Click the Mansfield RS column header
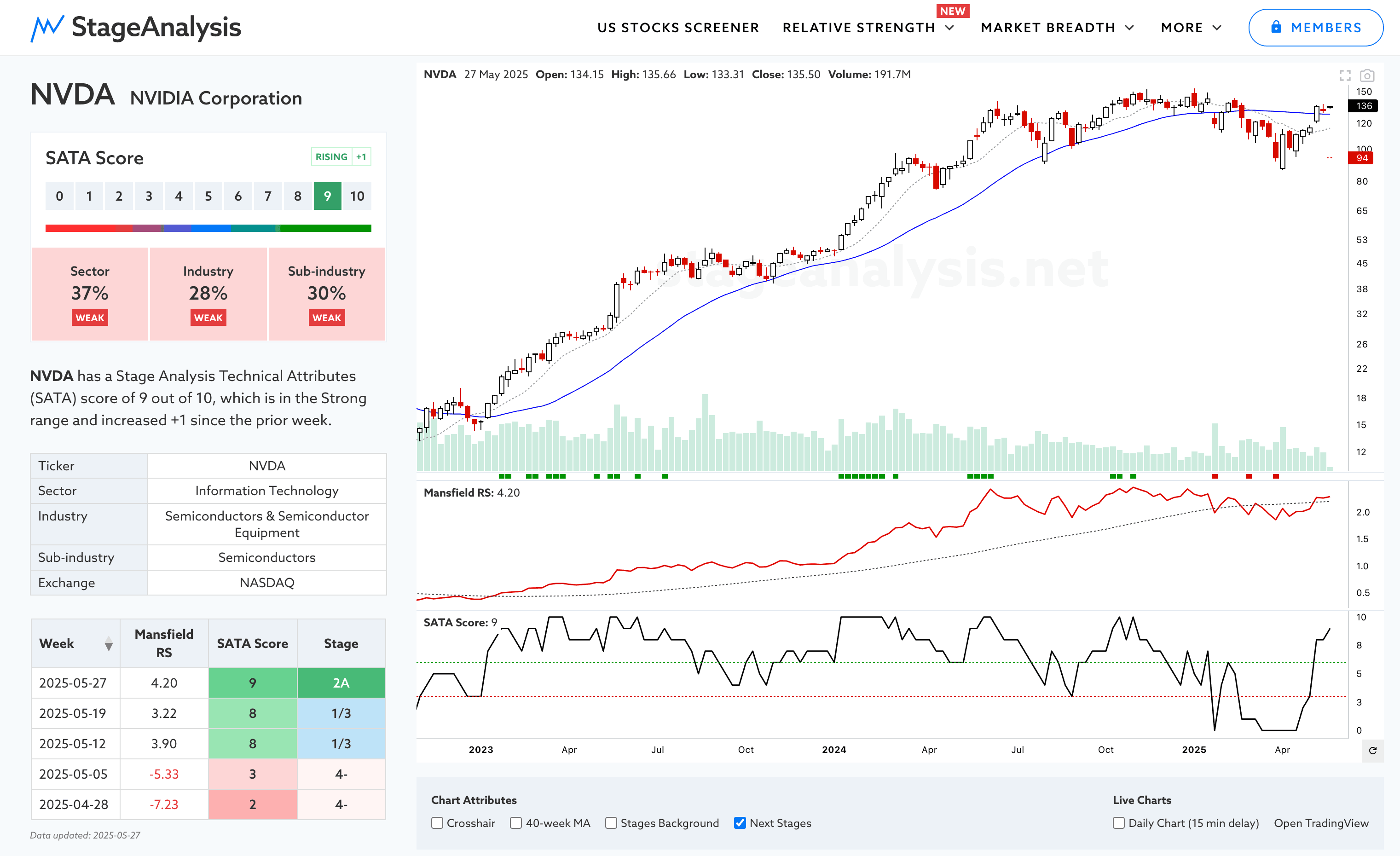 164,643
